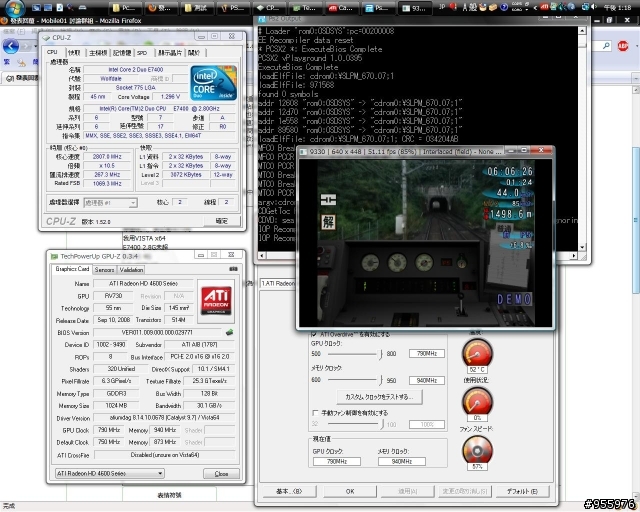
Task: Open the '1.ATI Radeon' display dropdown in Catalyst
Action: coord(277,283)
